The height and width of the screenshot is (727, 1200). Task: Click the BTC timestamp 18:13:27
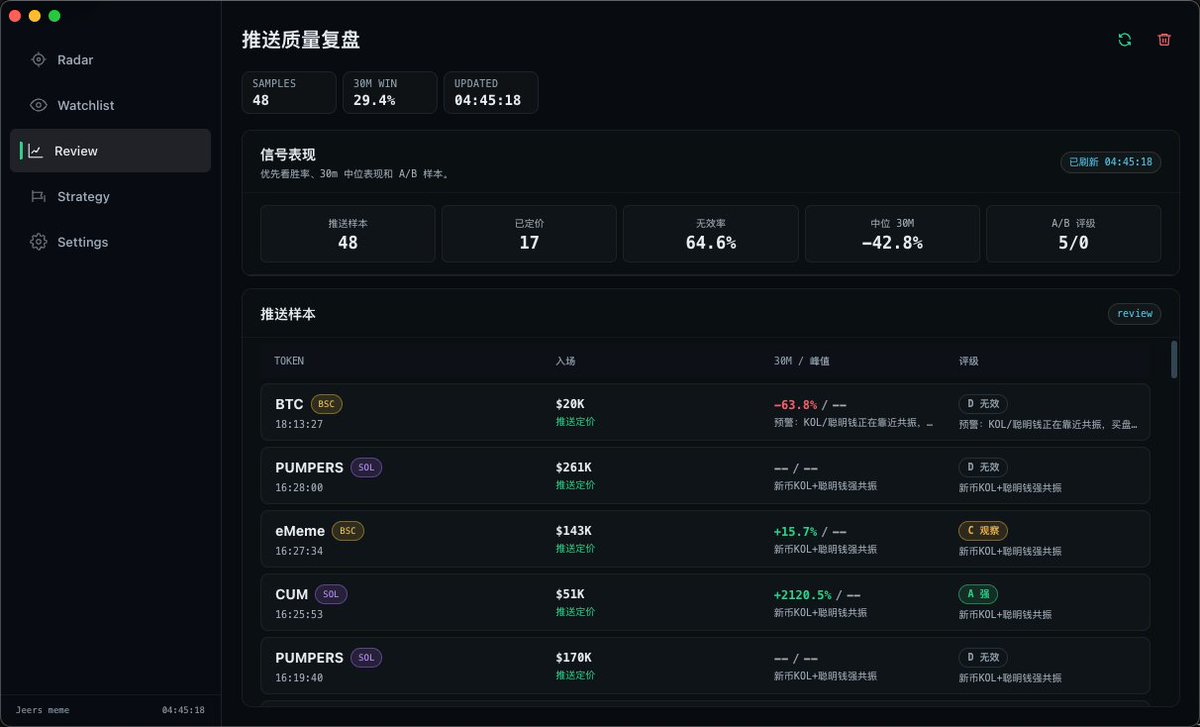click(299, 424)
